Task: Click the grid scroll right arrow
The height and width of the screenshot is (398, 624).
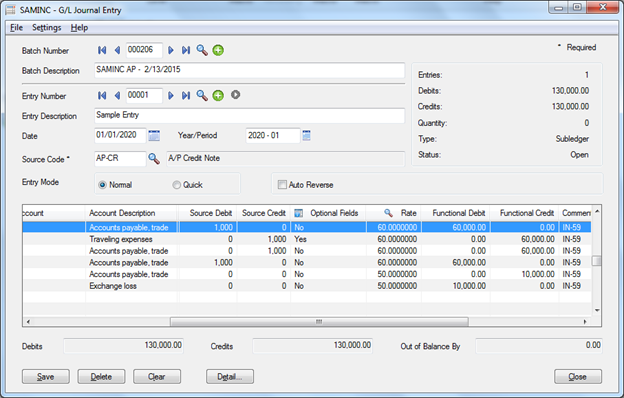Action: pyautogui.click(x=585, y=322)
